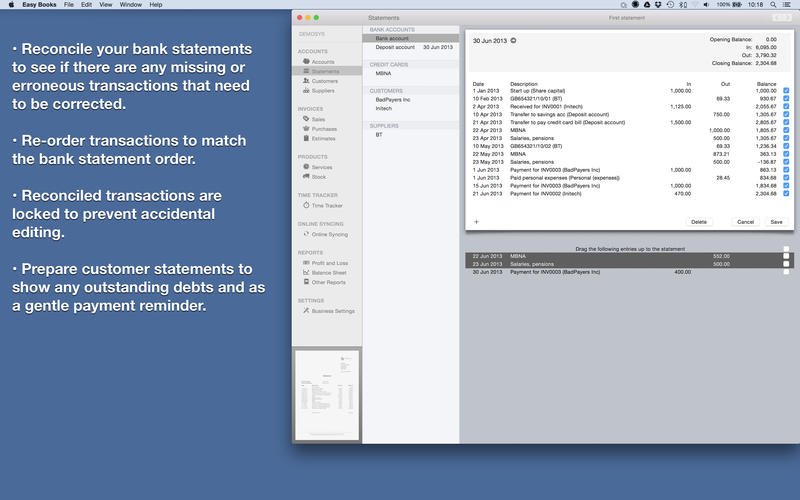800x500 pixels.
Task: Untick the Payment for INV0002 (Initech) row
Action: click(x=786, y=193)
